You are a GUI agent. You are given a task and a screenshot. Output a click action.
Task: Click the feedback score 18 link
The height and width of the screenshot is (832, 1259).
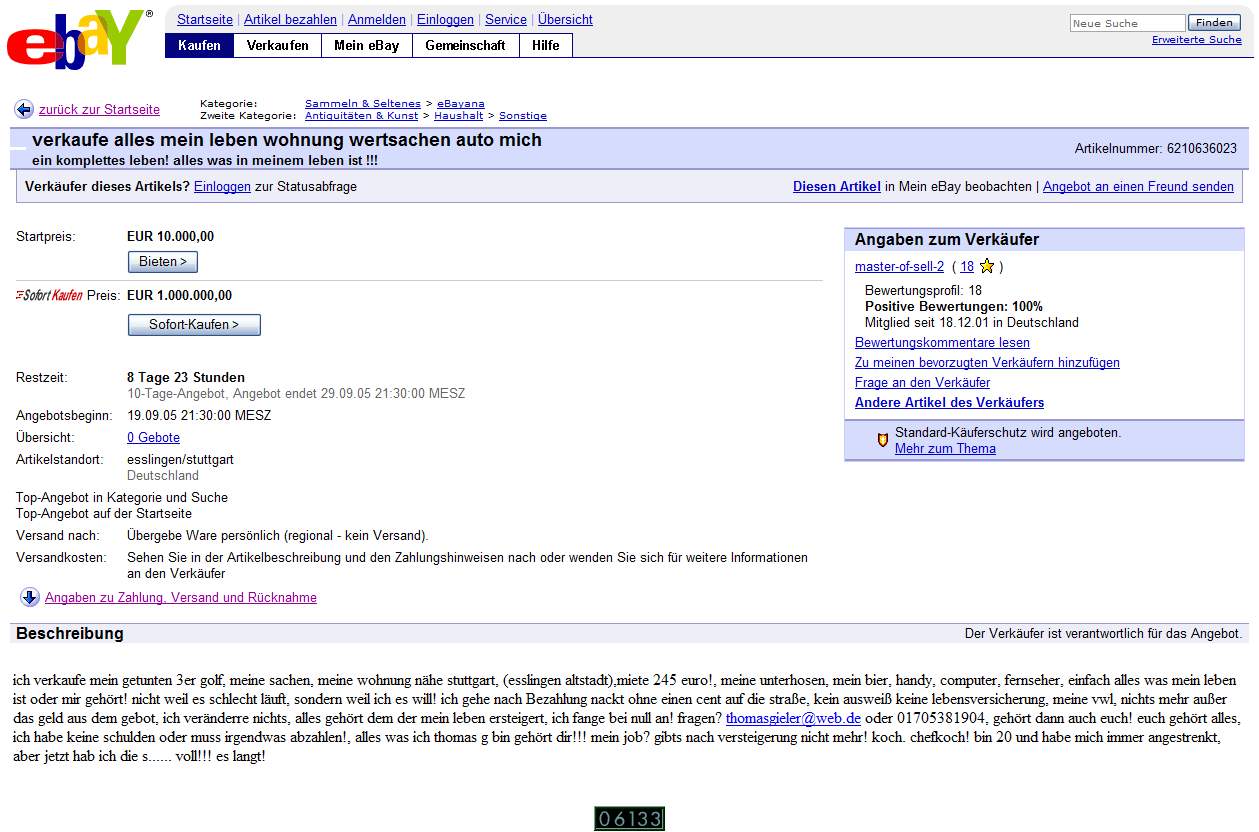click(x=967, y=267)
